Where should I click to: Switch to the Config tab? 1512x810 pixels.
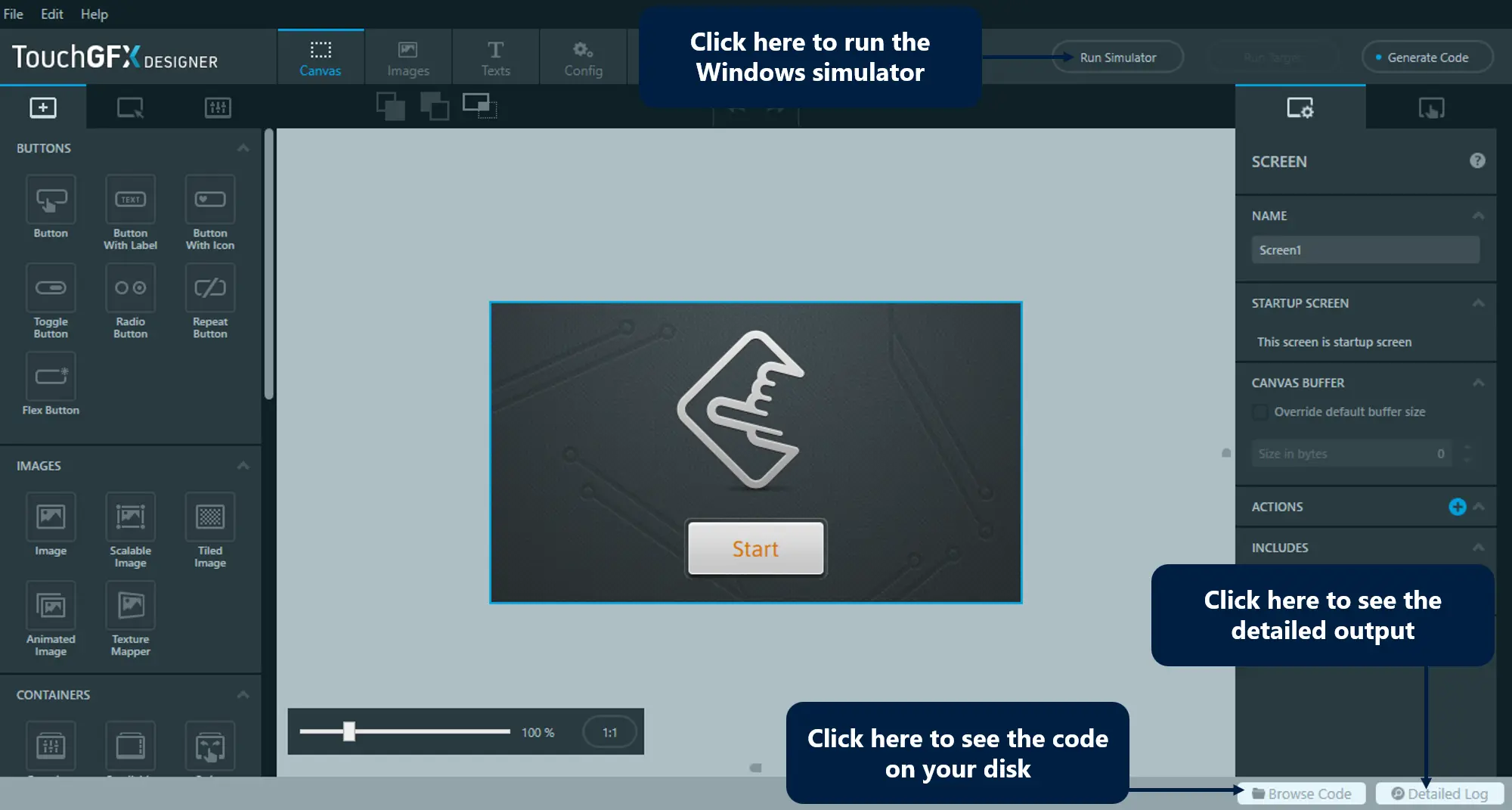click(x=584, y=57)
